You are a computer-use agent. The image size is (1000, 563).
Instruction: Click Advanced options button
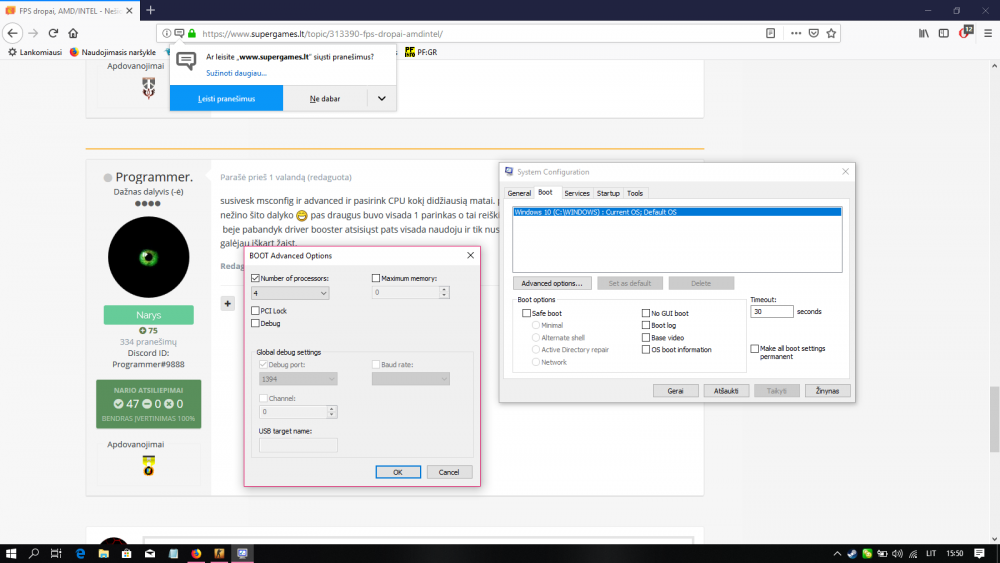click(552, 283)
